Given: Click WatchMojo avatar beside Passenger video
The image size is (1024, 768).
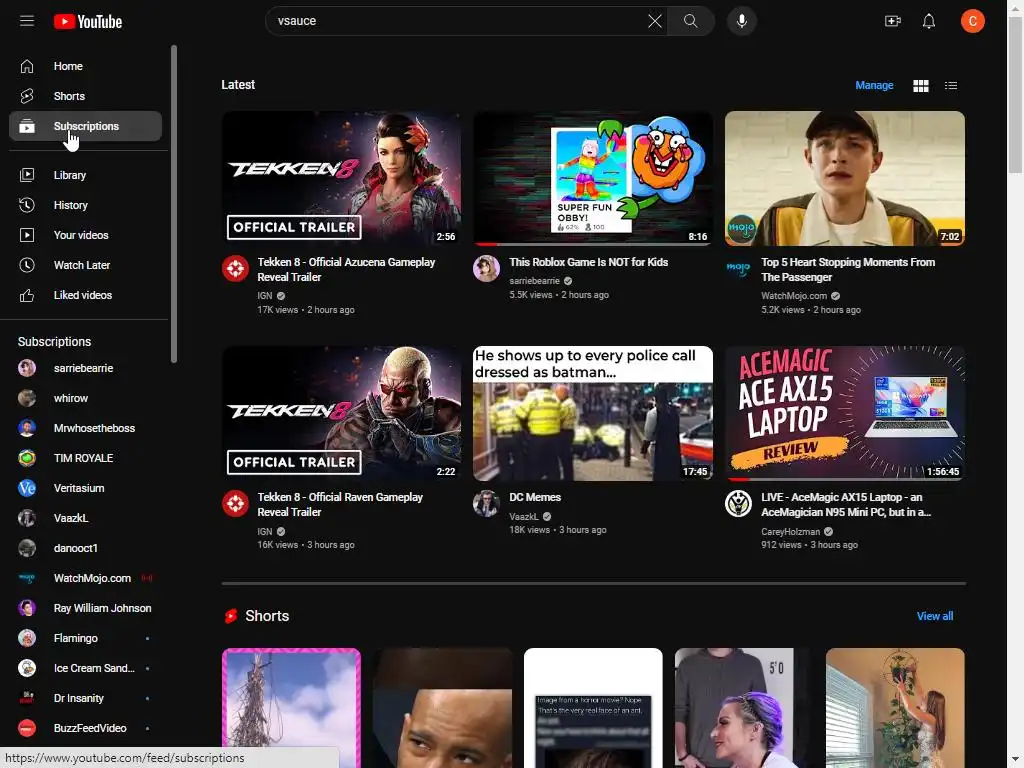Looking at the screenshot, I should click(x=738, y=268).
